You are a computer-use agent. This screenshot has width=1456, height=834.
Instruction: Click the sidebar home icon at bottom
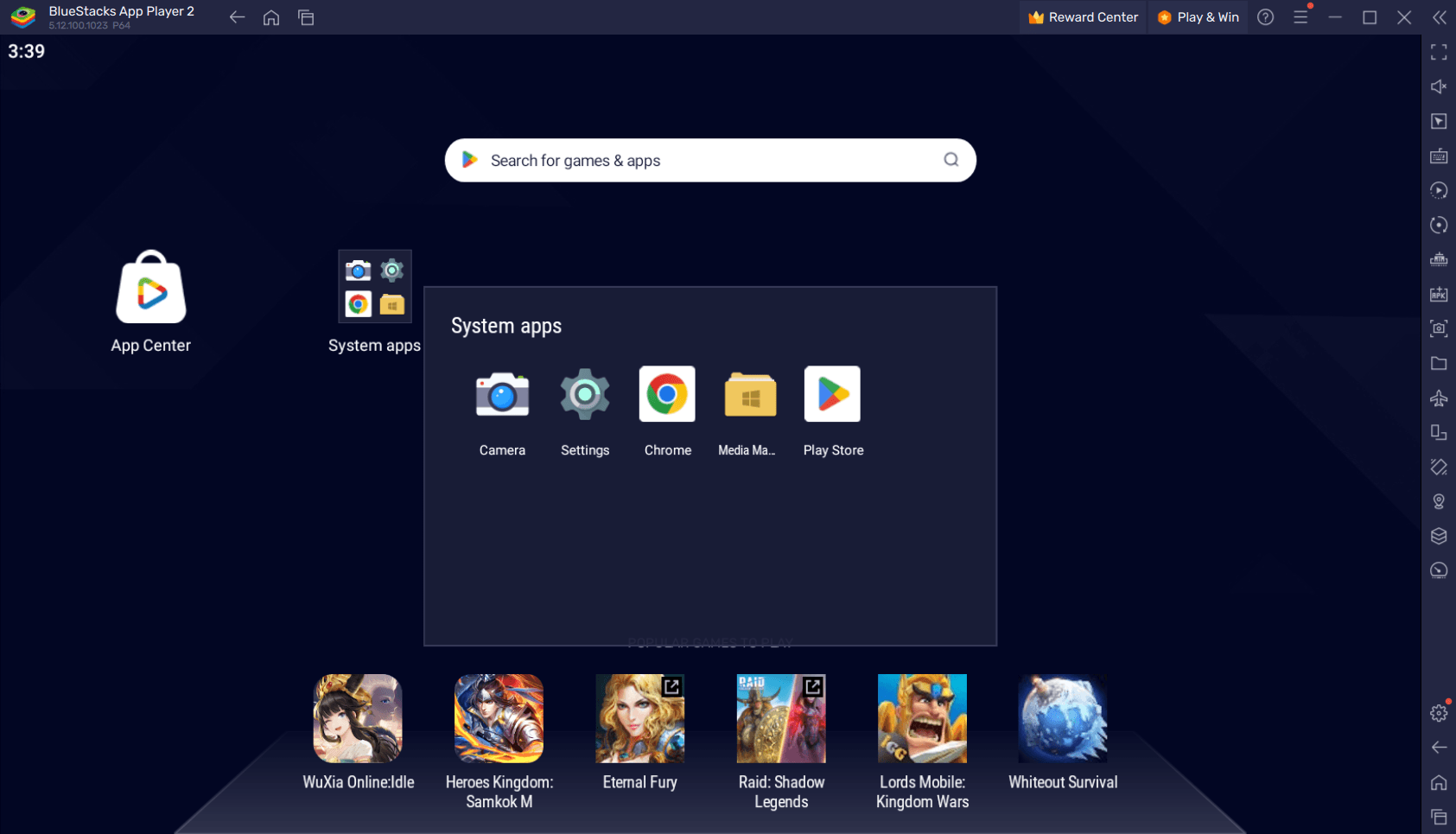pyautogui.click(x=1439, y=782)
